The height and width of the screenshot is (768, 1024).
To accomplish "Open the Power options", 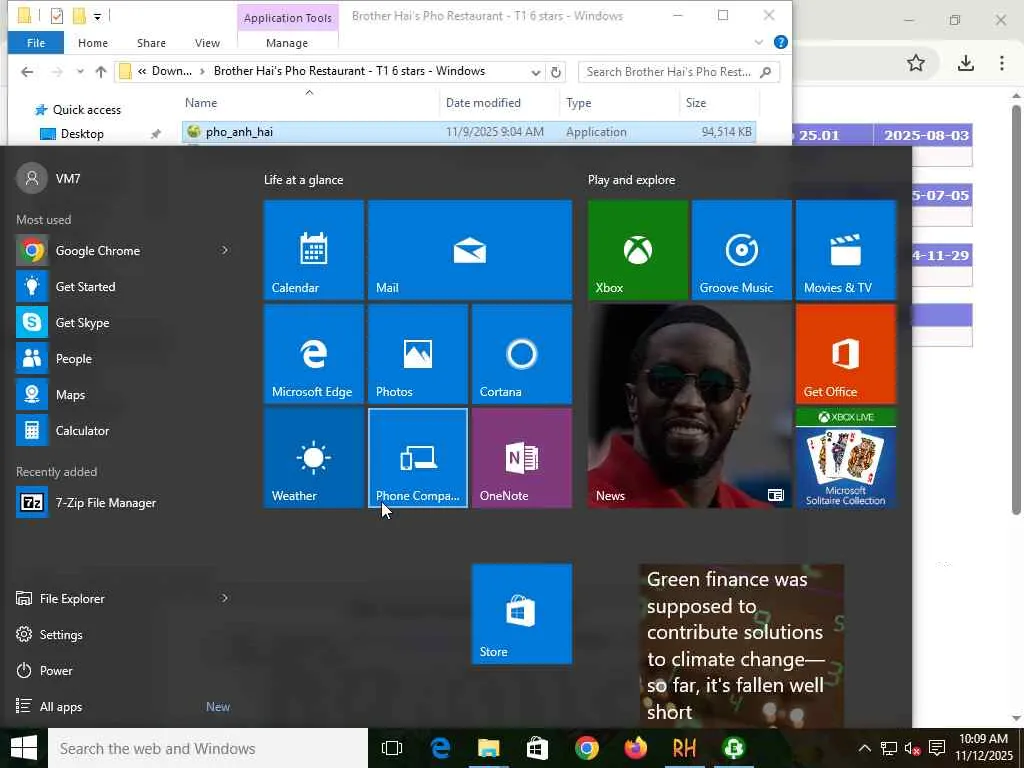I will tap(56, 671).
